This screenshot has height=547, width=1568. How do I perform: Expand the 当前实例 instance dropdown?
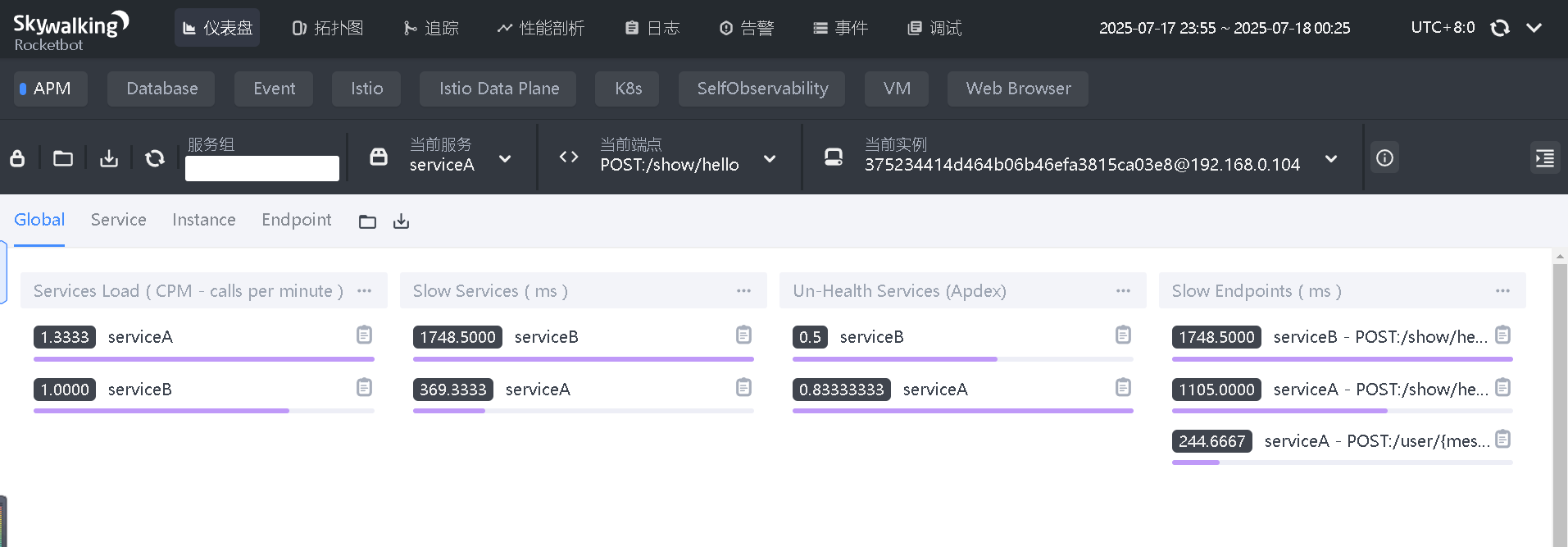[1331, 158]
